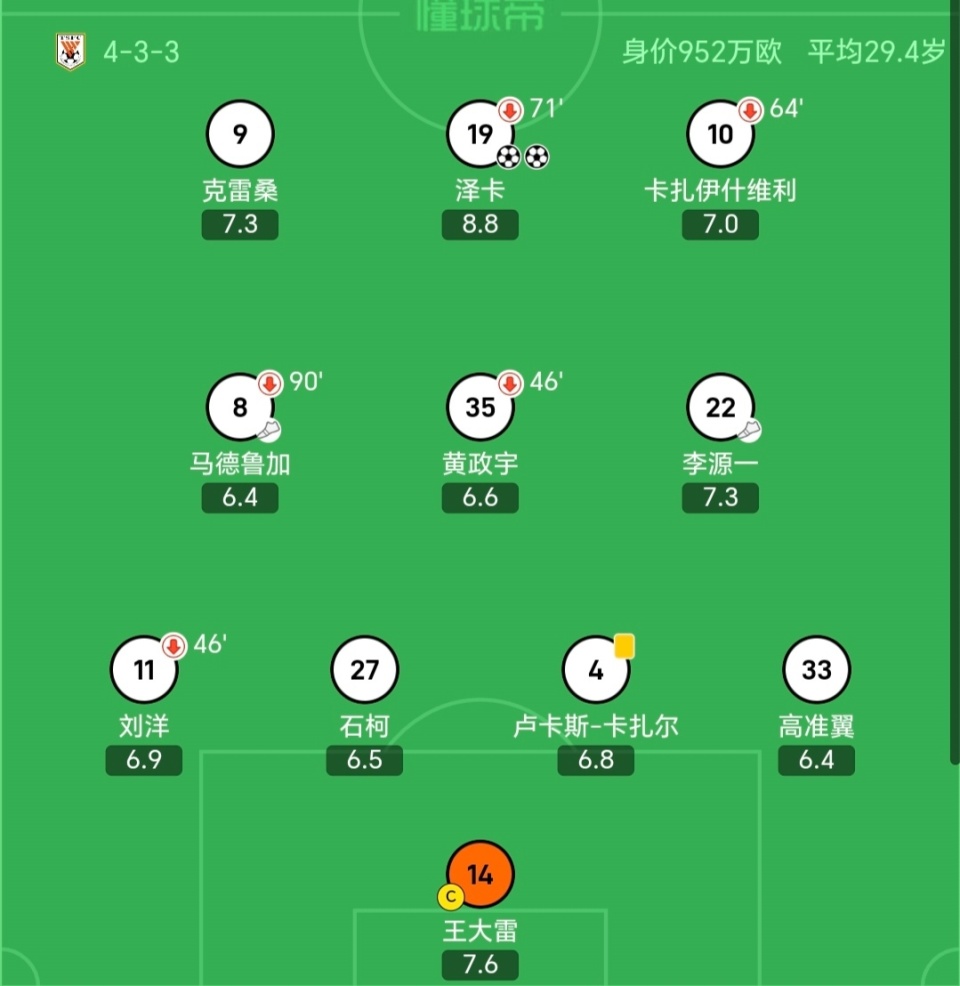Click the goal ball icons beside number 19
This screenshot has height=986, width=960.
523,157
